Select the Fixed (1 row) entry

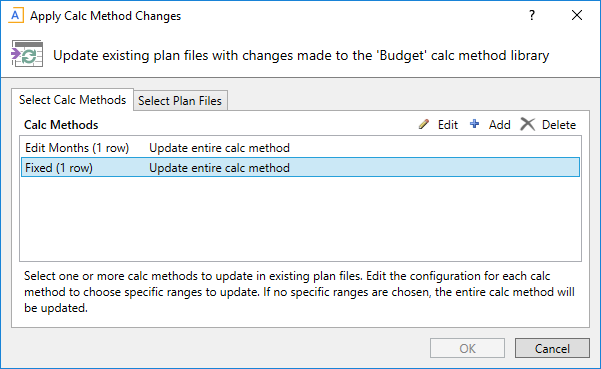[x=300, y=167]
